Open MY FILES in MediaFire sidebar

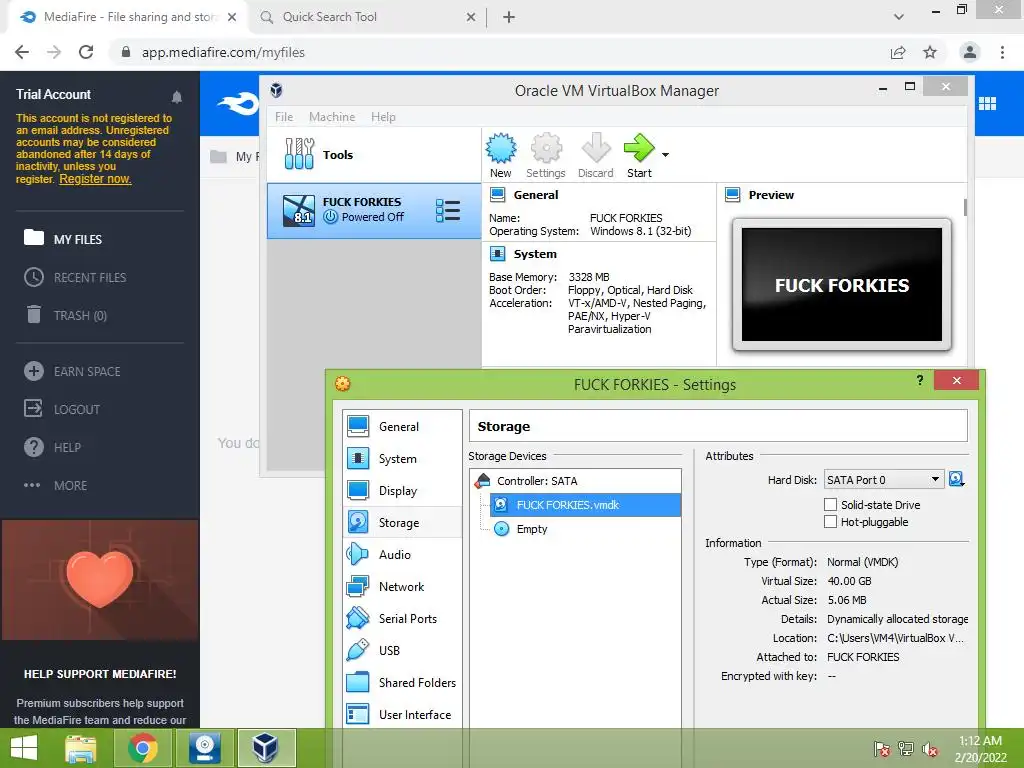coord(63,239)
